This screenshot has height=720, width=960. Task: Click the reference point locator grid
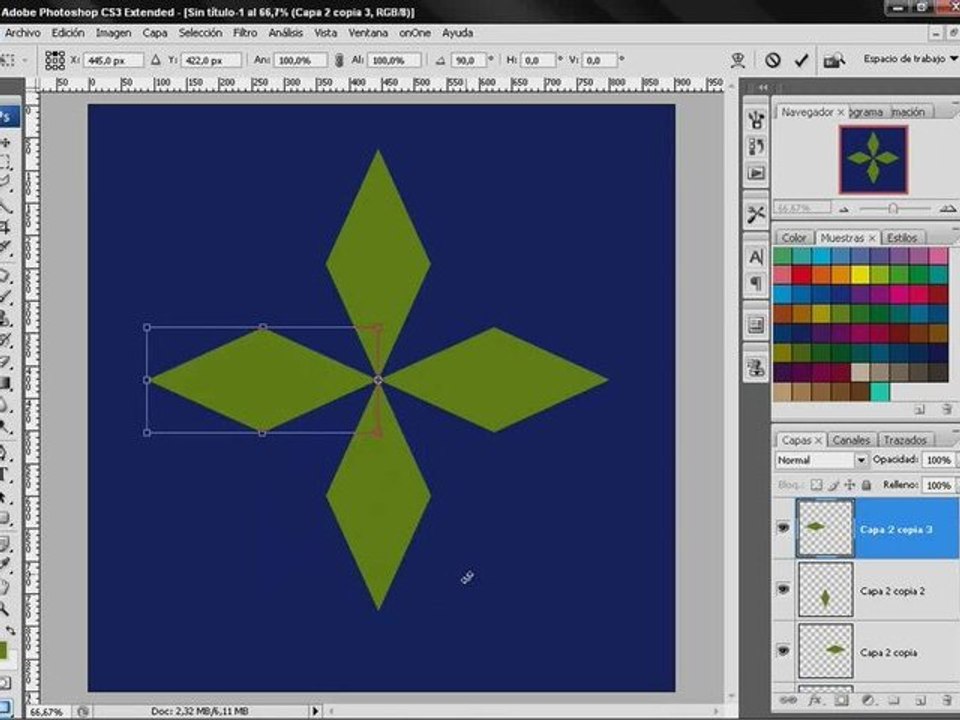coord(55,60)
